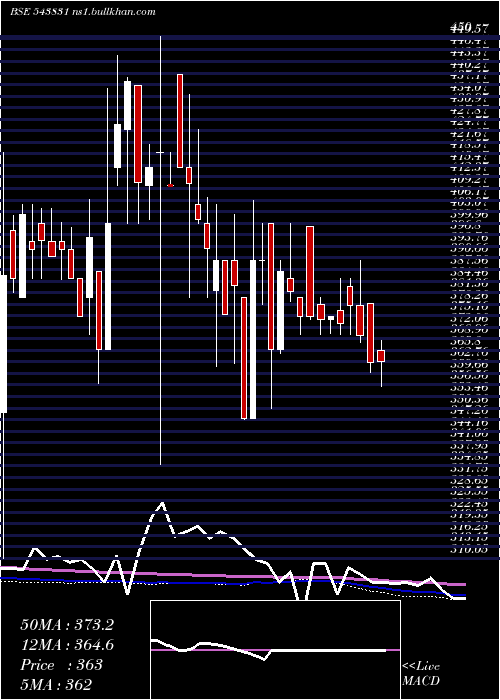Open the ns1.bullkhan.com source label
The height and width of the screenshot is (700, 500).
click(x=112, y=12)
